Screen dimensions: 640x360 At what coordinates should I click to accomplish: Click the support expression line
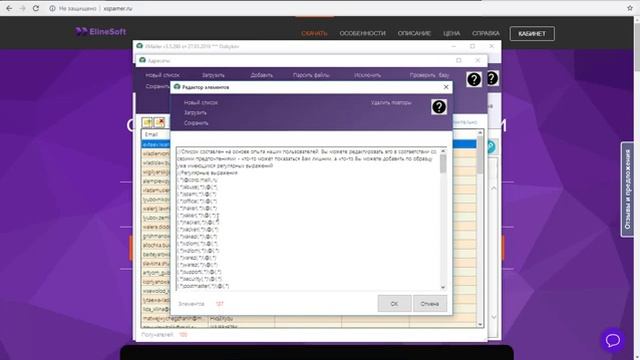pyautogui.click(x=200, y=272)
